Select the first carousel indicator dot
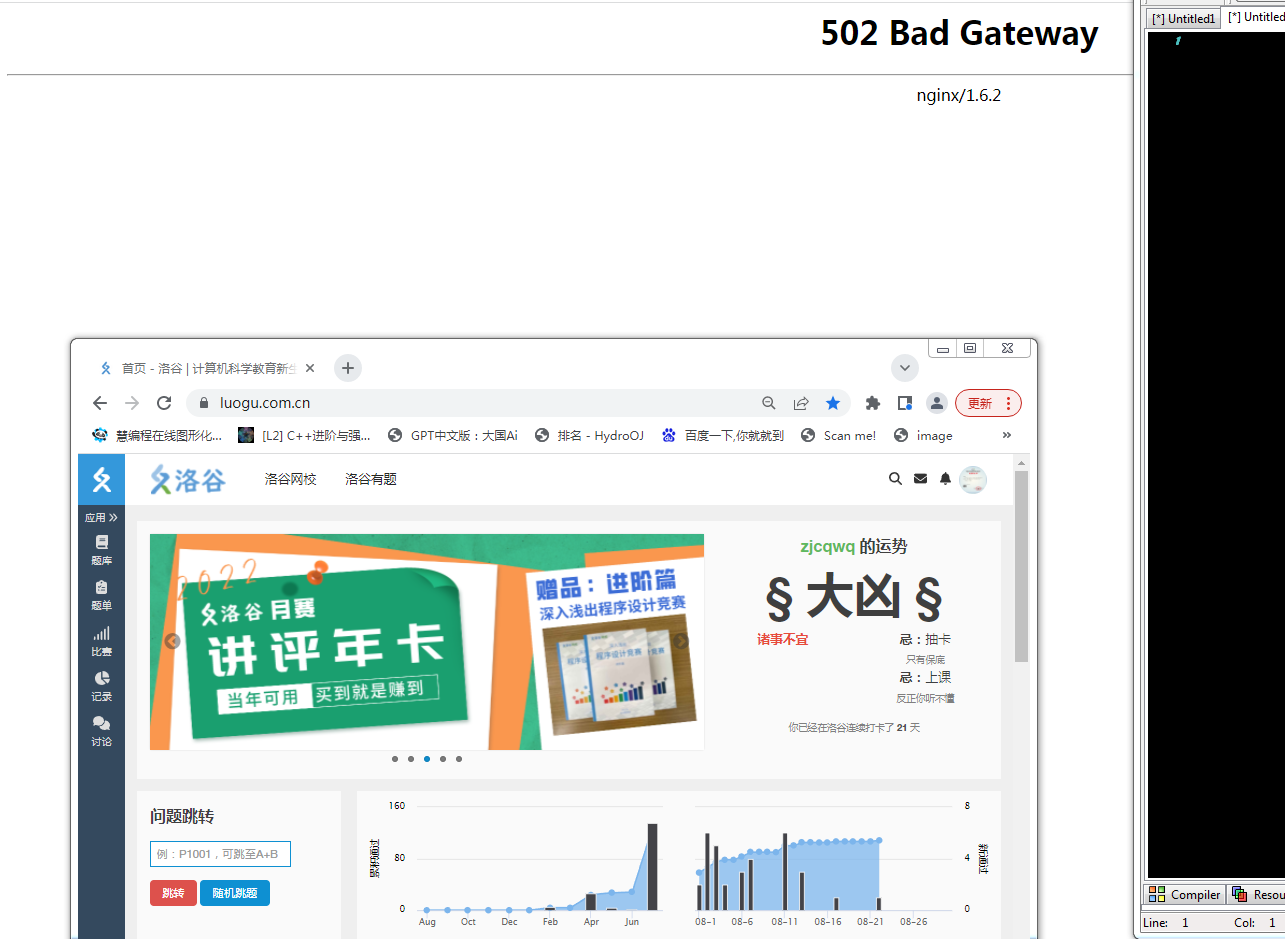 coord(395,759)
